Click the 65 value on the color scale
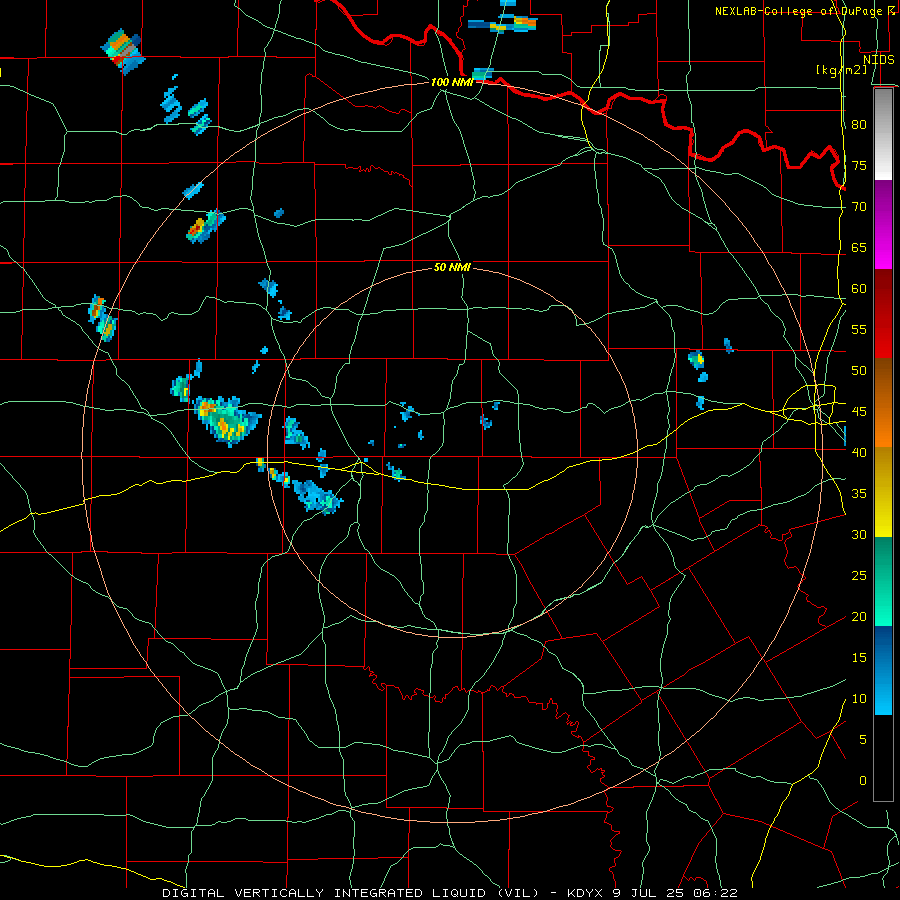 point(859,247)
